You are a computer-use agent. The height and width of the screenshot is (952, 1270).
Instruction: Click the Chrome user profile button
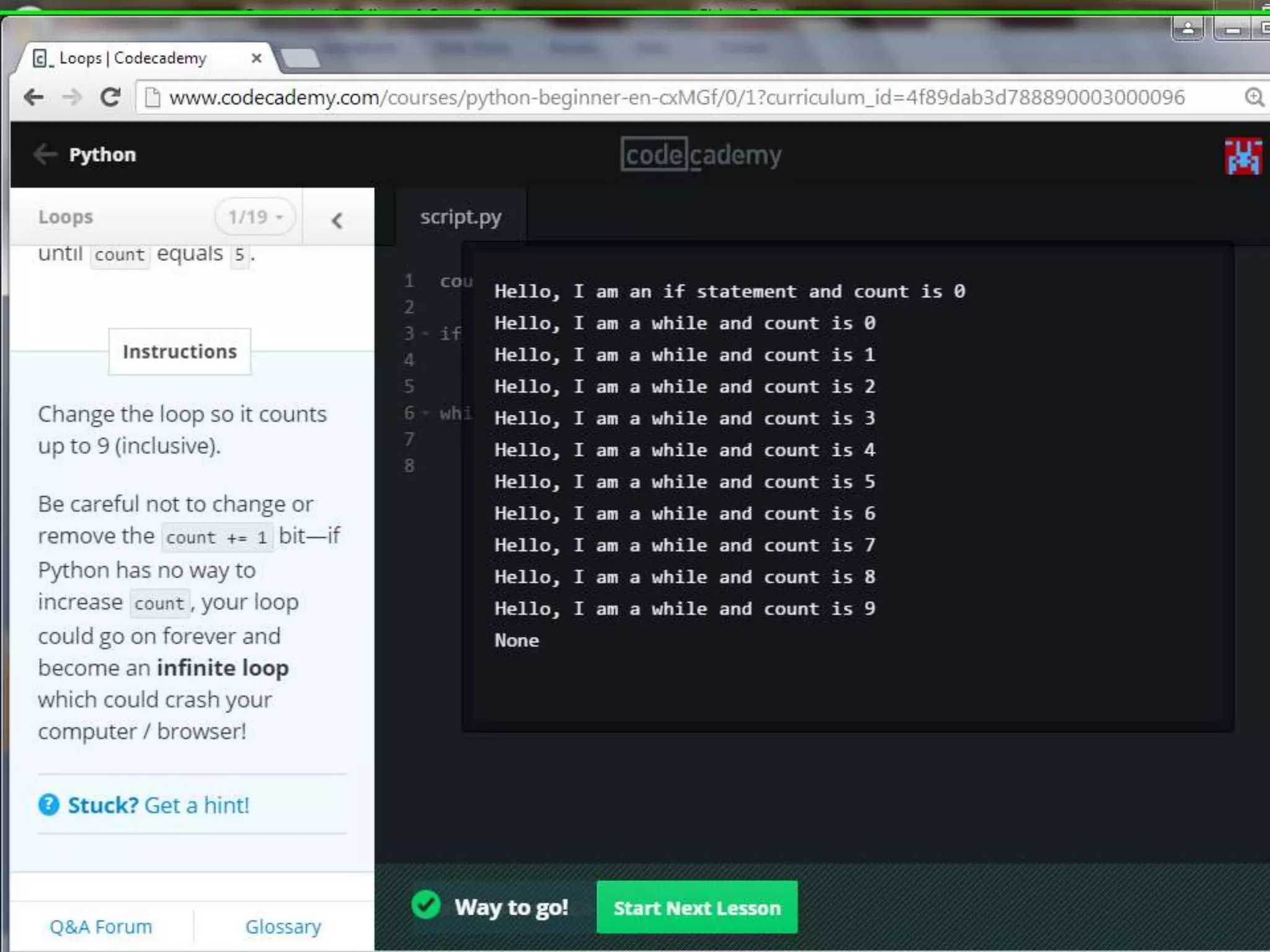[1188, 29]
